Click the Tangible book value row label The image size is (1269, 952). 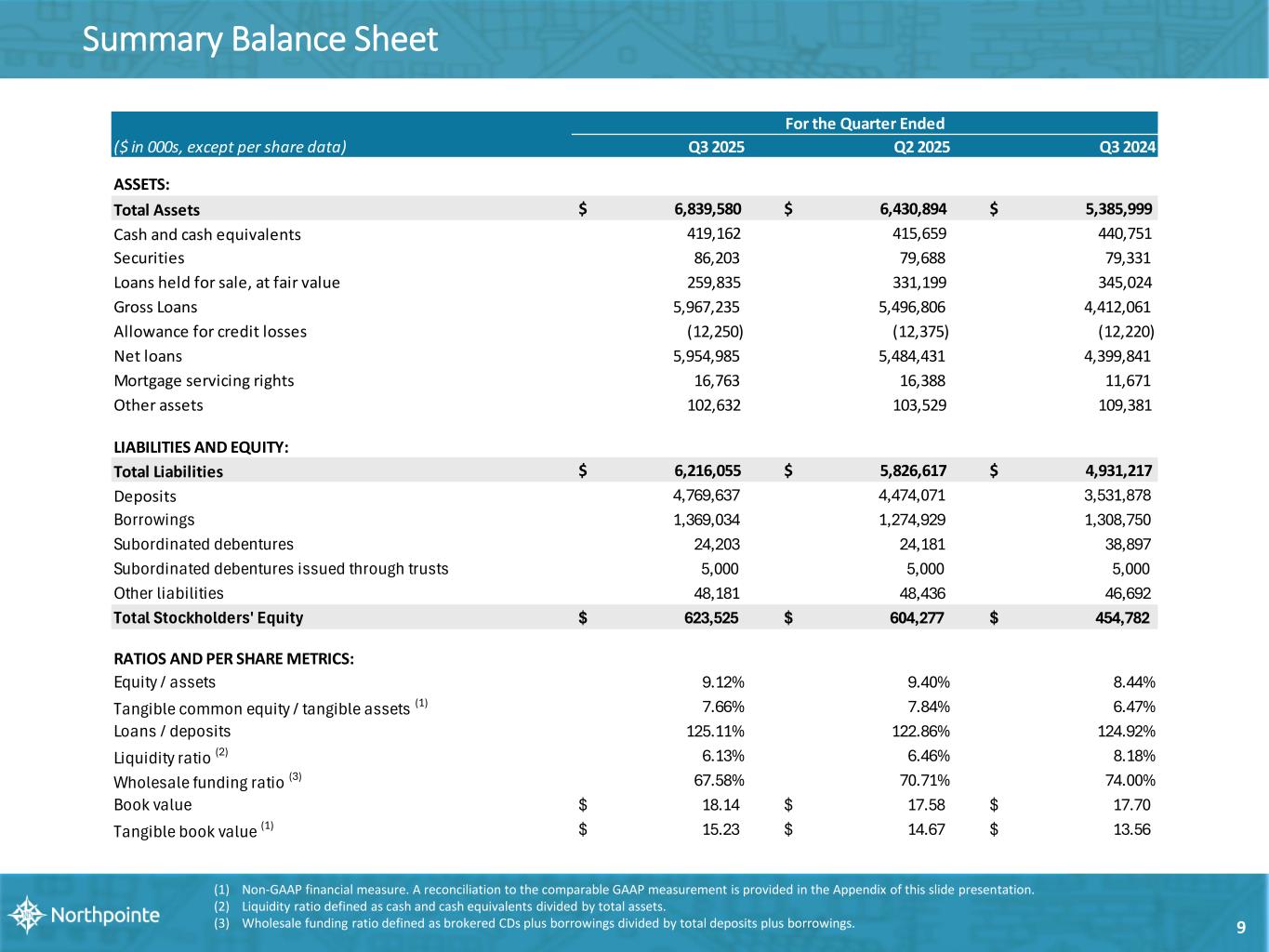coord(185,831)
